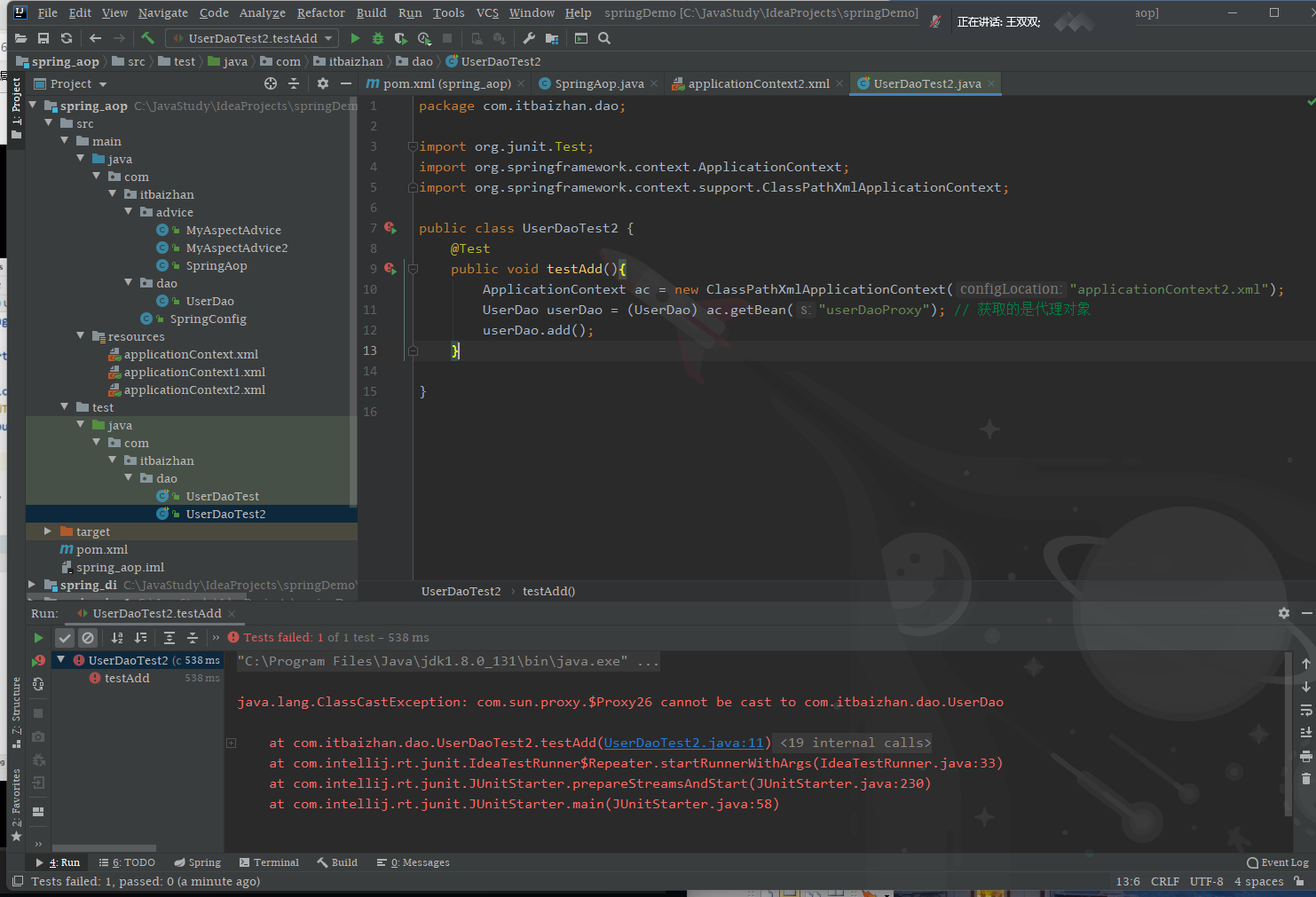1316x897 pixels.
Task: Open the UserDaoTest2.testAdd run configuration dropdown
Action: (252, 38)
